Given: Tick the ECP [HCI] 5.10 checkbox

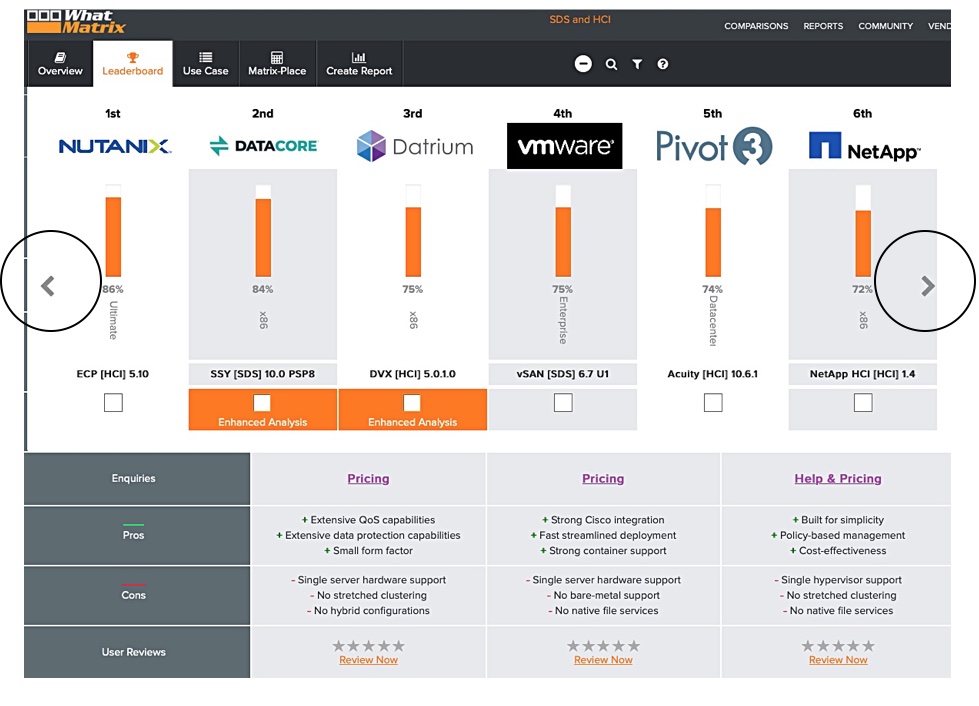Looking at the screenshot, I should pyautogui.click(x=113, y=403).
